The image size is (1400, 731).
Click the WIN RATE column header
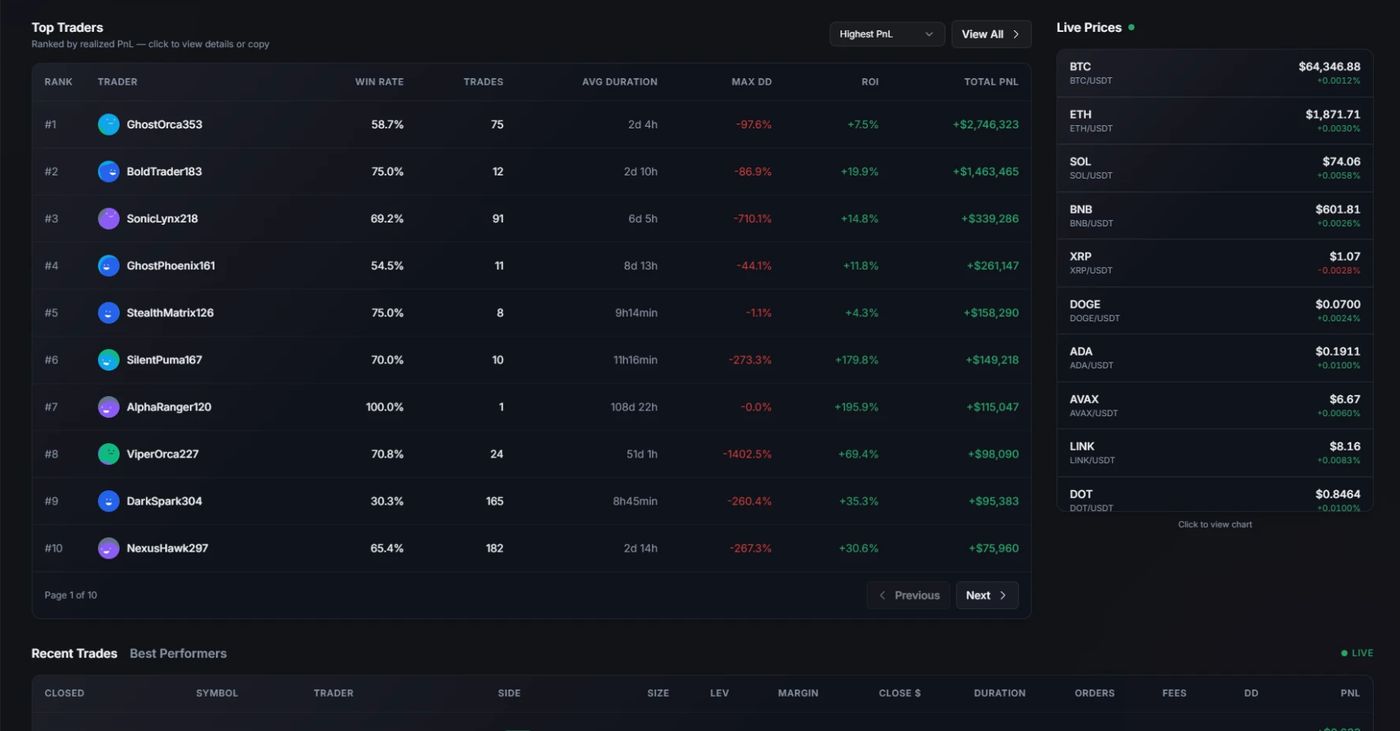(x=380, y=82)
